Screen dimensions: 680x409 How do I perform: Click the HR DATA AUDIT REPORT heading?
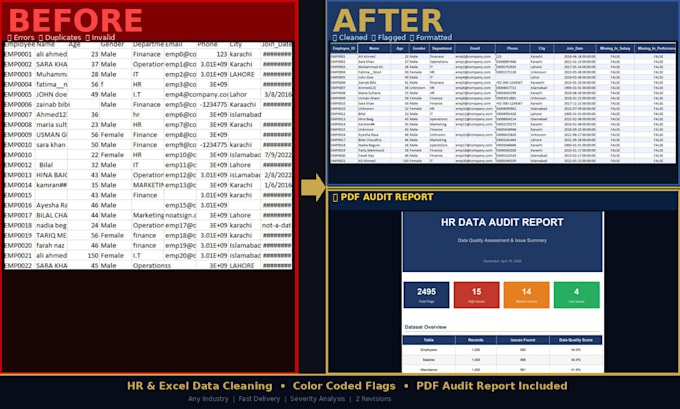pyautogui.click(x=502, y=222)
